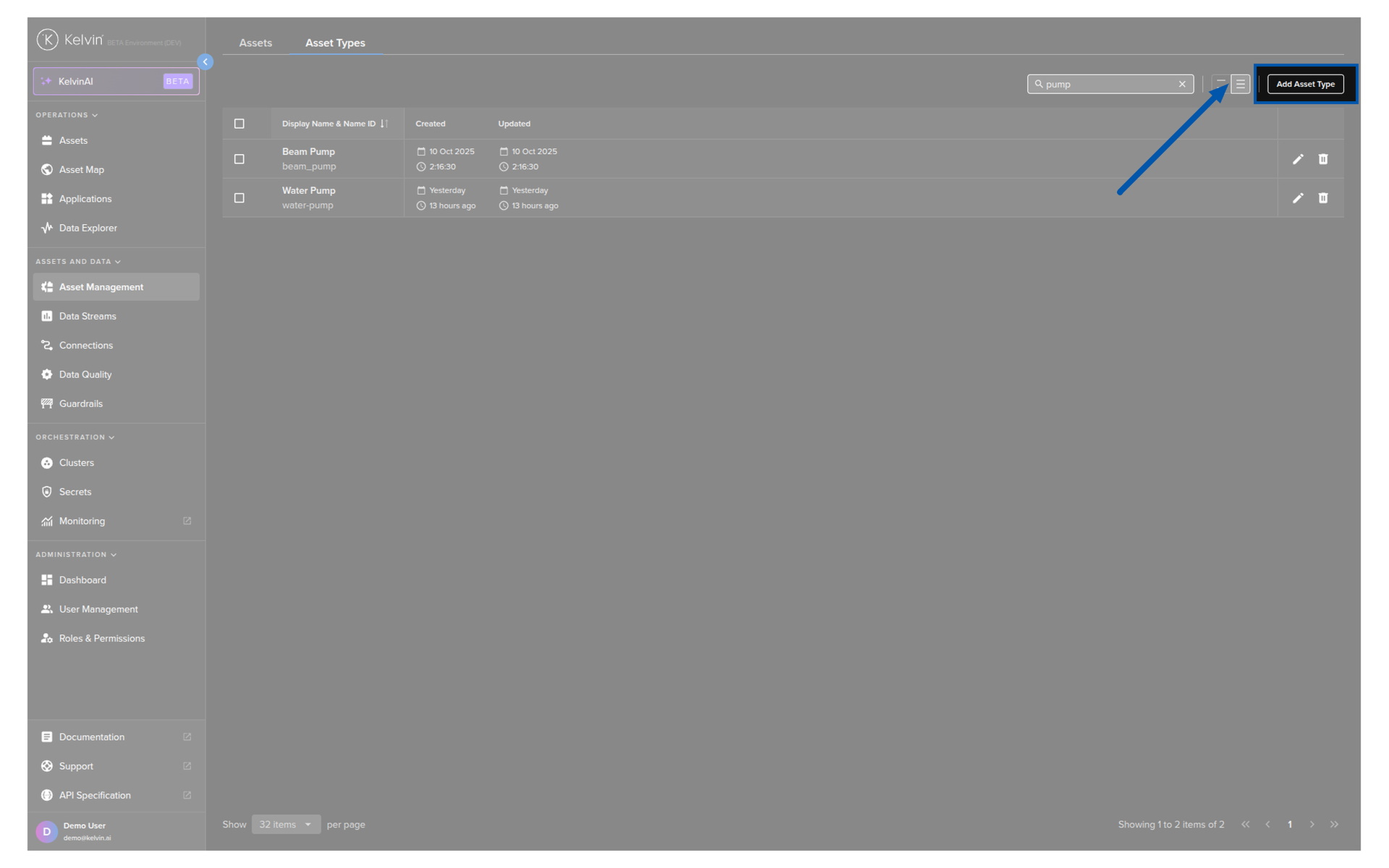Collapse the sidebar with the arrow button
Screen dimensions: 1389x868
pos(205,62)
